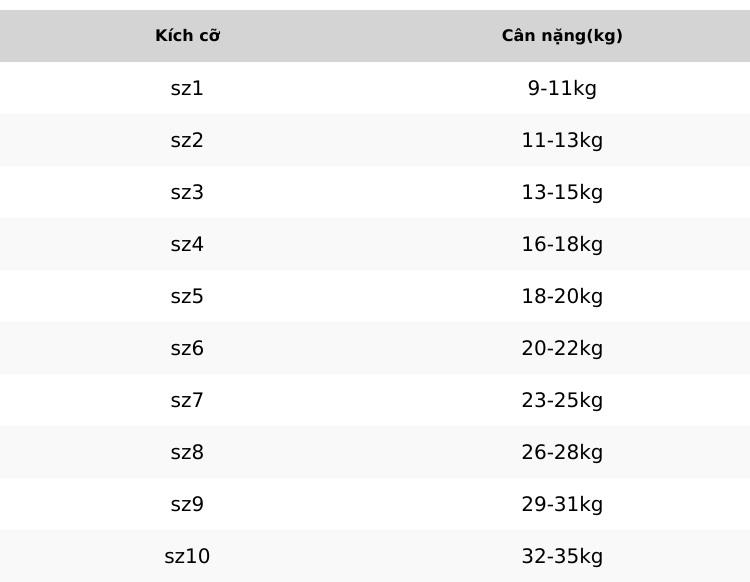Viewport: 750px width, 582px height.
Task: Click the 9-11kg weight cell
Action: 562,88
